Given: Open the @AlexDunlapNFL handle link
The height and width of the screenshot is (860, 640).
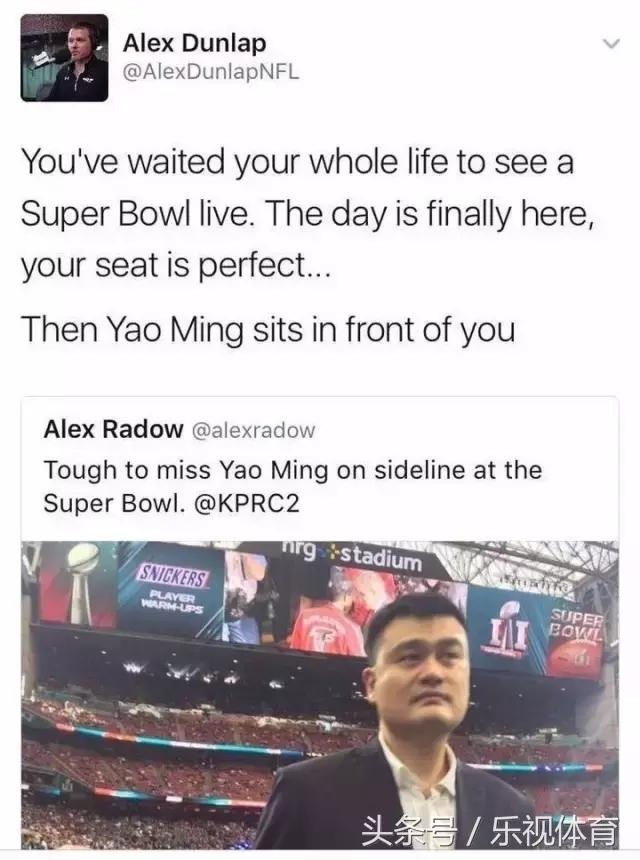Looking at the screenshot, I should [x=211, y=72].
